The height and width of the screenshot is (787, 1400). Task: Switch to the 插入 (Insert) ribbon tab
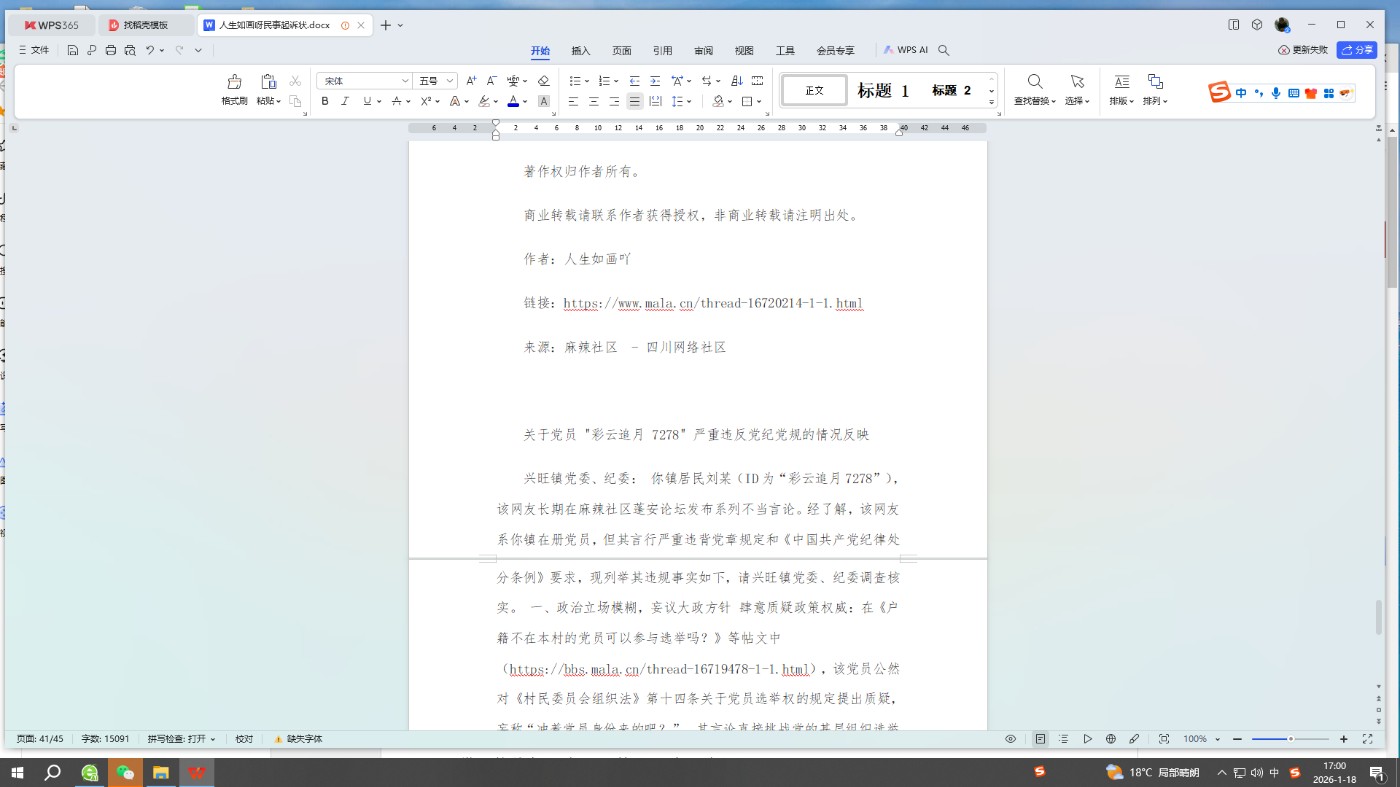click(580, 51)
